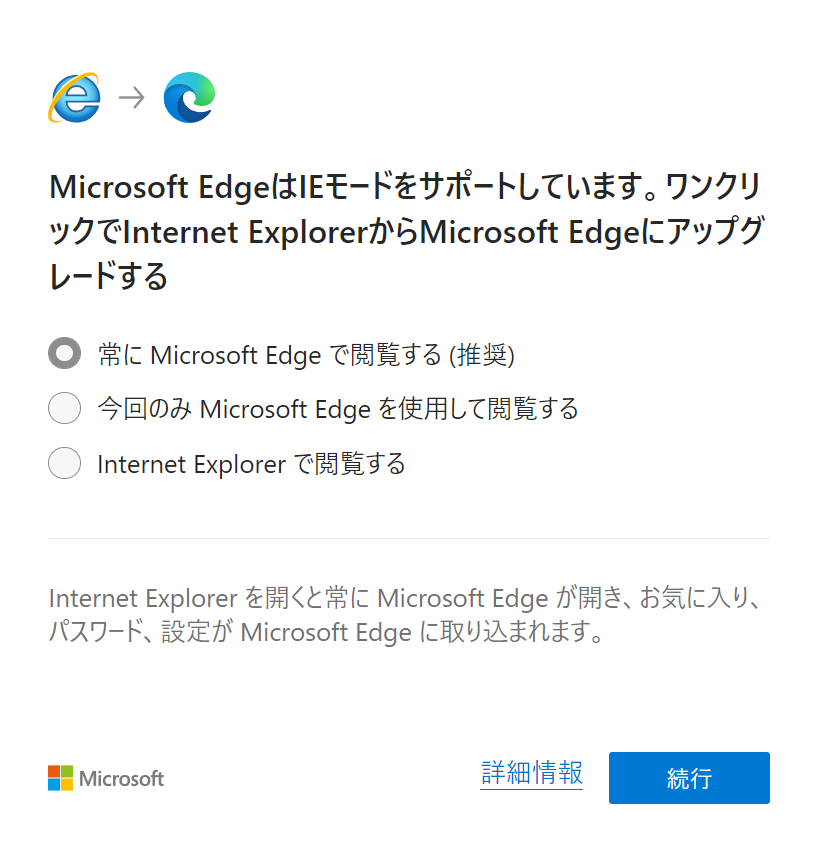Click the 常に Microsoft Edge で閲覧する label text
816x853 pixels.
(x=270, y=354)
